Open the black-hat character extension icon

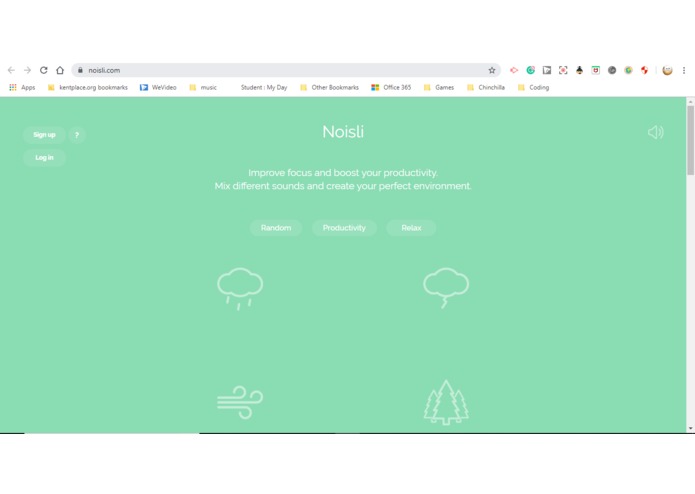(x=579, y=70)
